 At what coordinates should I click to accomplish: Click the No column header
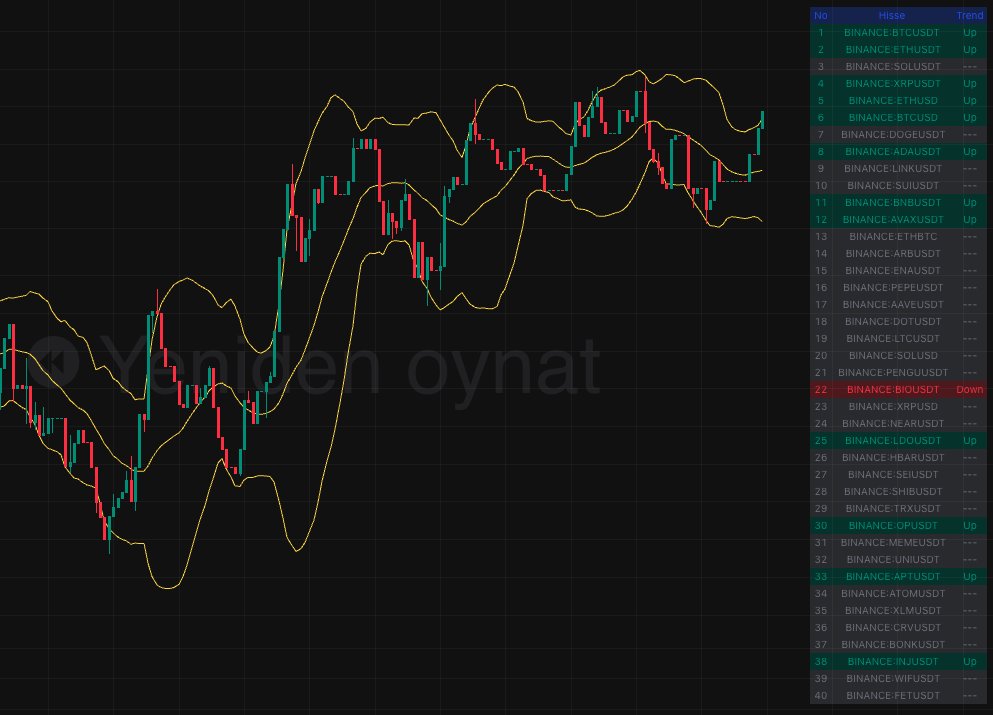tap(820, 16)
